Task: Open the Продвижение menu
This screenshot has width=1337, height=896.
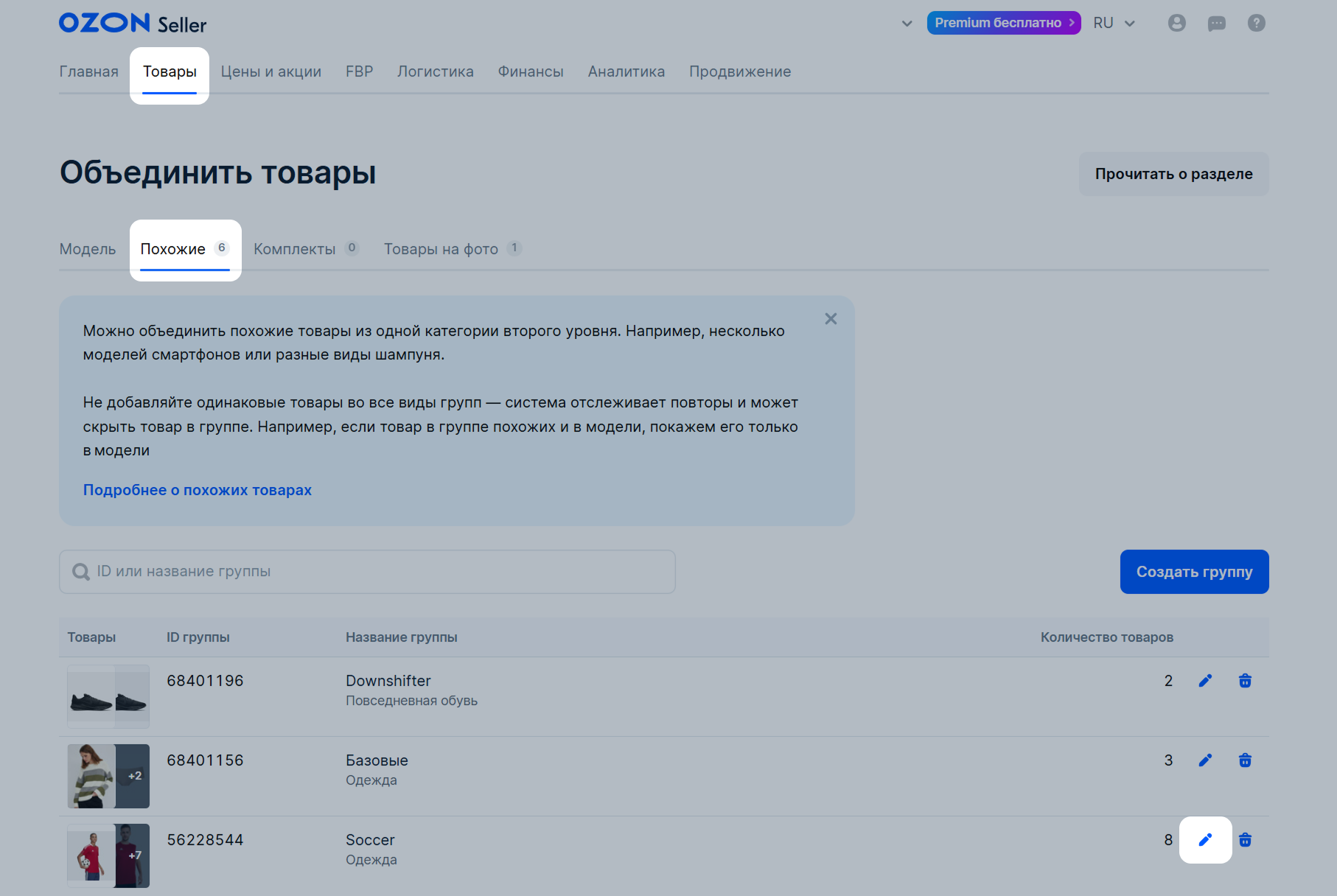Action: point(740,71)
